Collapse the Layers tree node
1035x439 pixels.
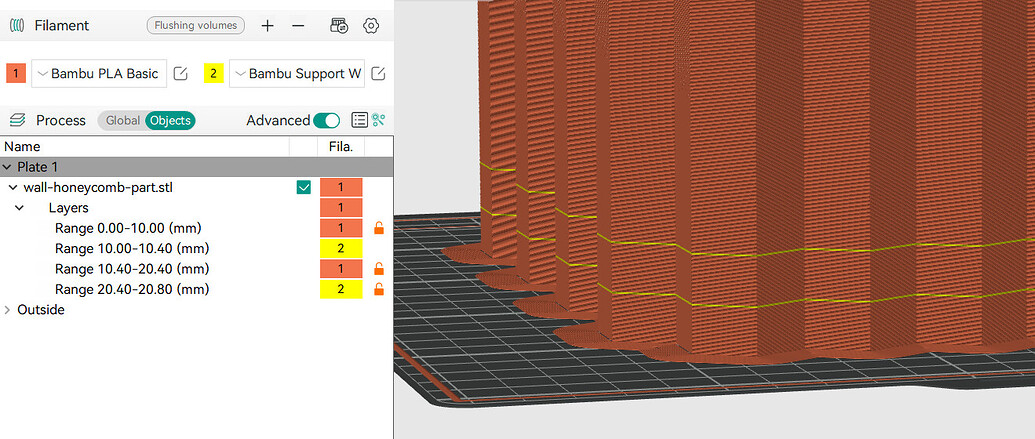point(19,208)
